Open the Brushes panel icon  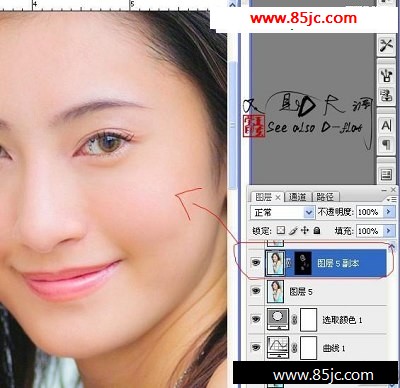pos(386,76)
